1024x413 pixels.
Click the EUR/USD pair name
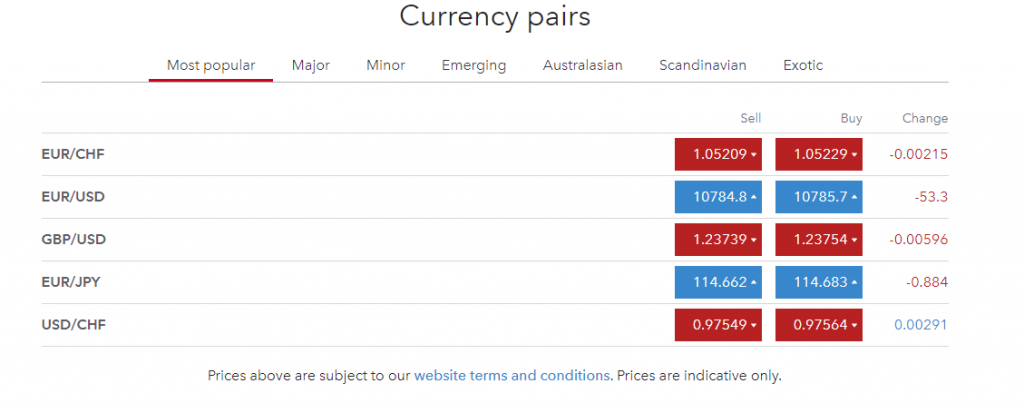pyautogui.click(x=73, y=197)
